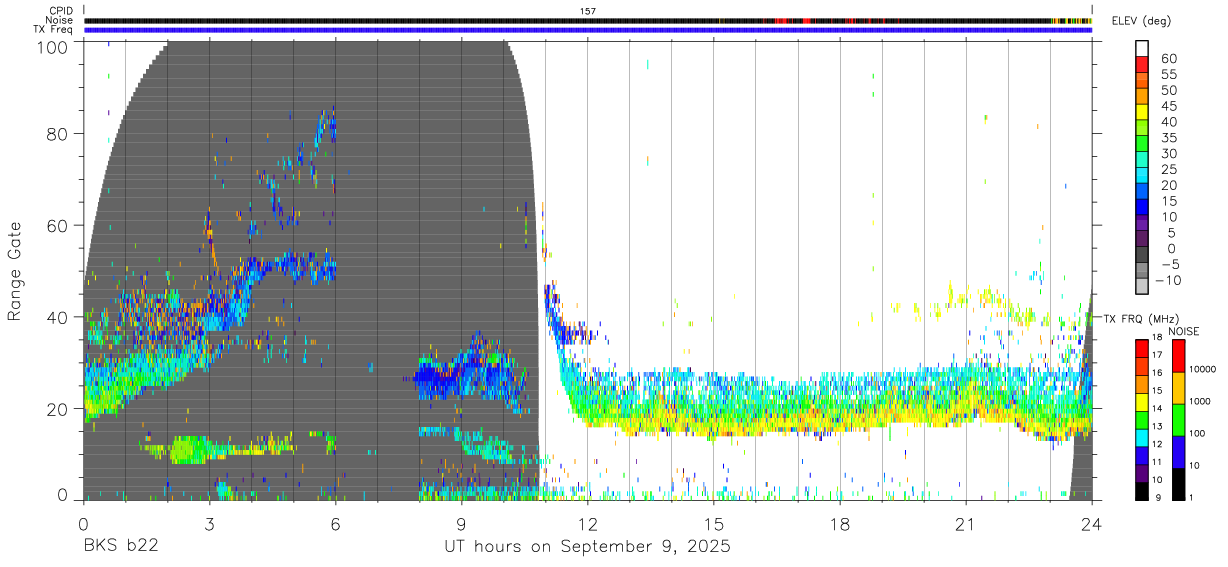This screenshot has height=567, width=1228.
Task: Click the 50 label on ELEV colorbar
Action: (x=1170, y=91)
